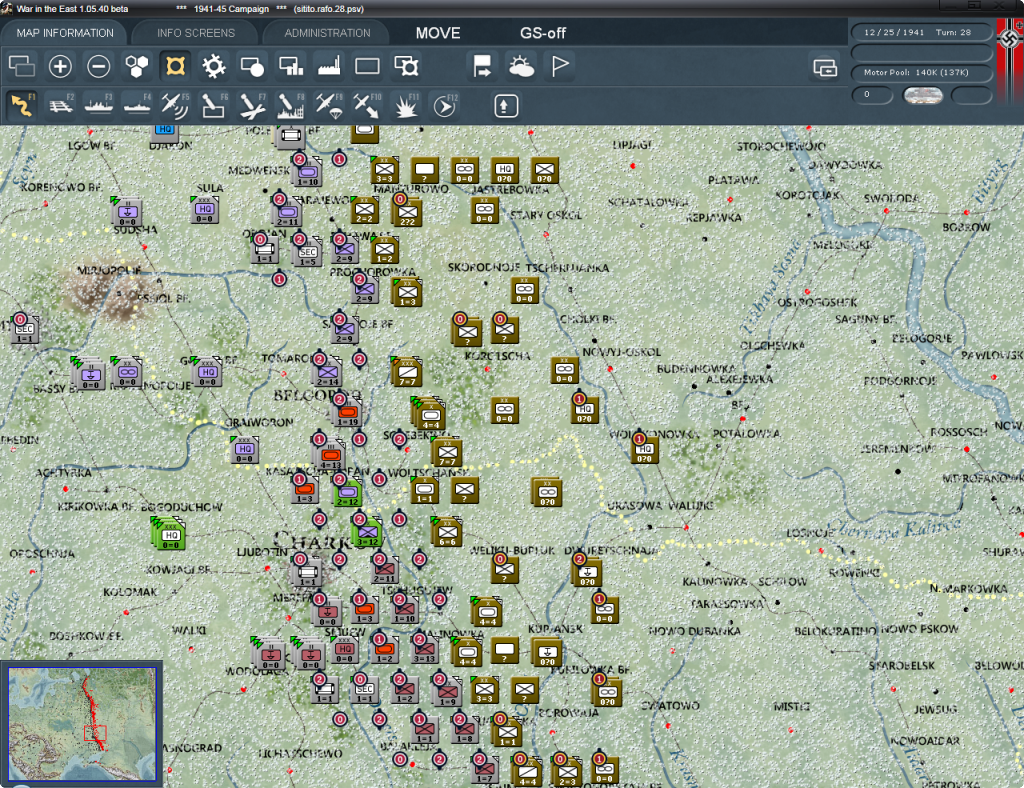Screen dimensions: 1024x788
Task: Select the purple HQ counter below Sula
Action: pos(205,210)
